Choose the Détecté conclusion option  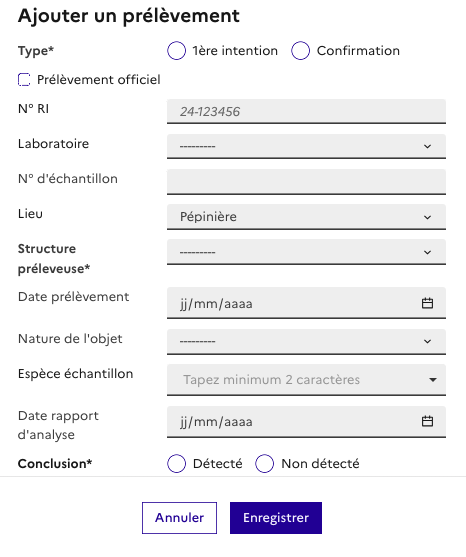[177, 464]
